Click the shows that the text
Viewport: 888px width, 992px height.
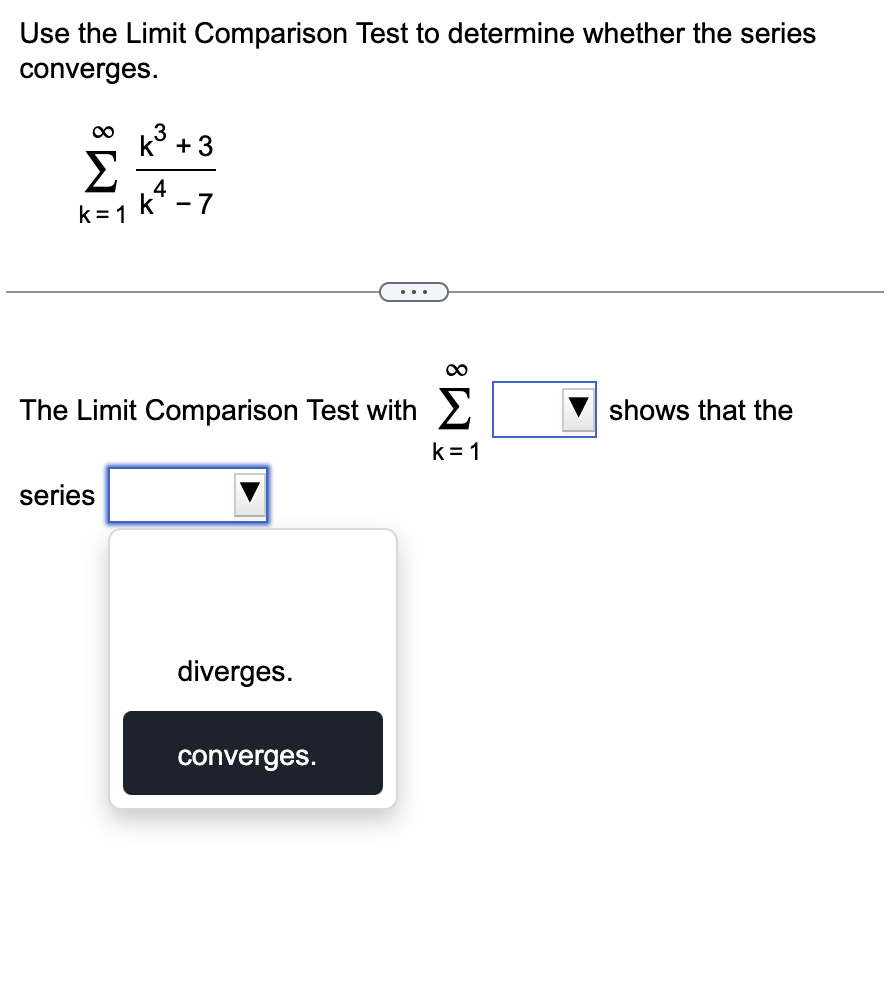click(701, 410)
